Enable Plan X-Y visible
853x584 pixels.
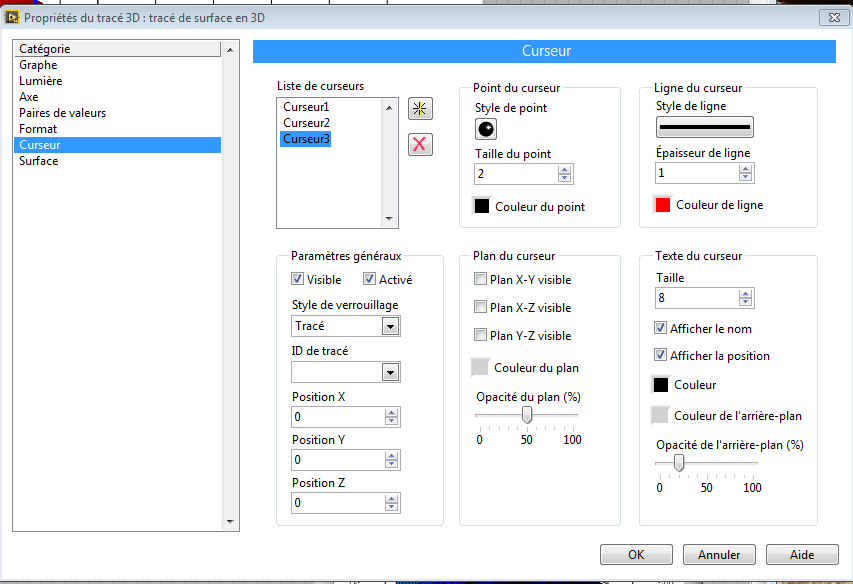click(x=480, y=279)
